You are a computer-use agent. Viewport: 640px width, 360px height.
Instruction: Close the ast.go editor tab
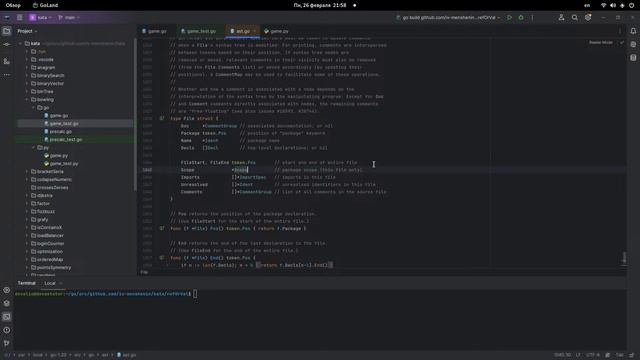point(255,31)
